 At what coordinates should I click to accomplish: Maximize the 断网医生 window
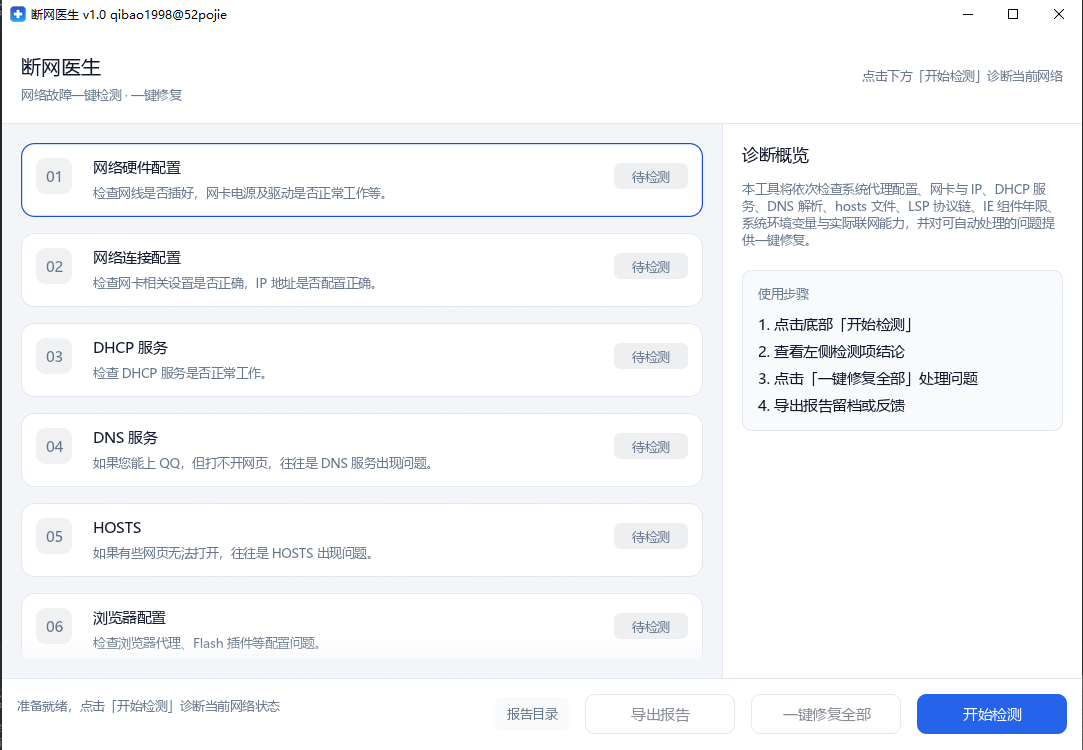[x=1013, y=15]
